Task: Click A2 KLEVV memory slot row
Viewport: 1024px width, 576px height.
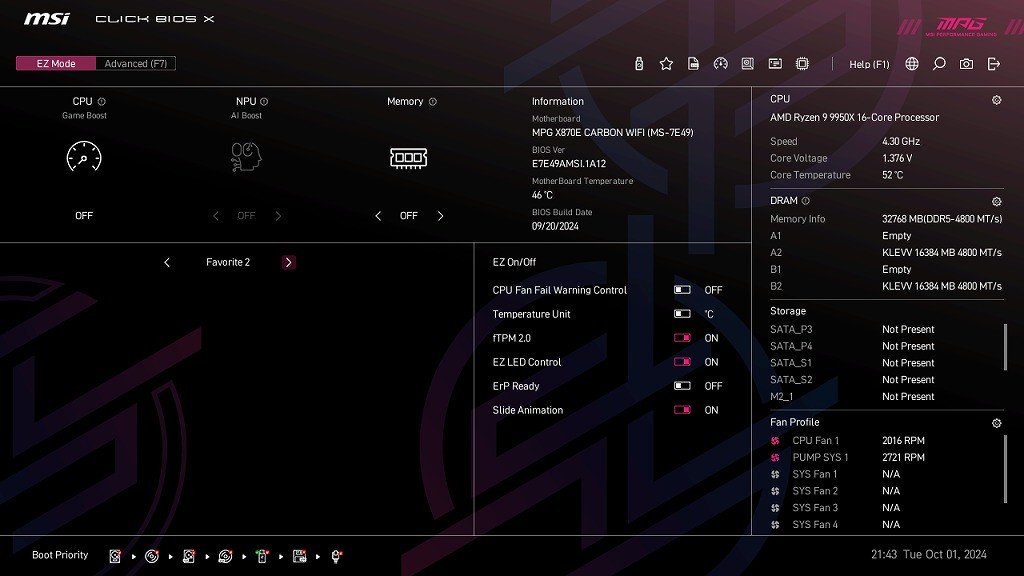Action: pos(886,252)
